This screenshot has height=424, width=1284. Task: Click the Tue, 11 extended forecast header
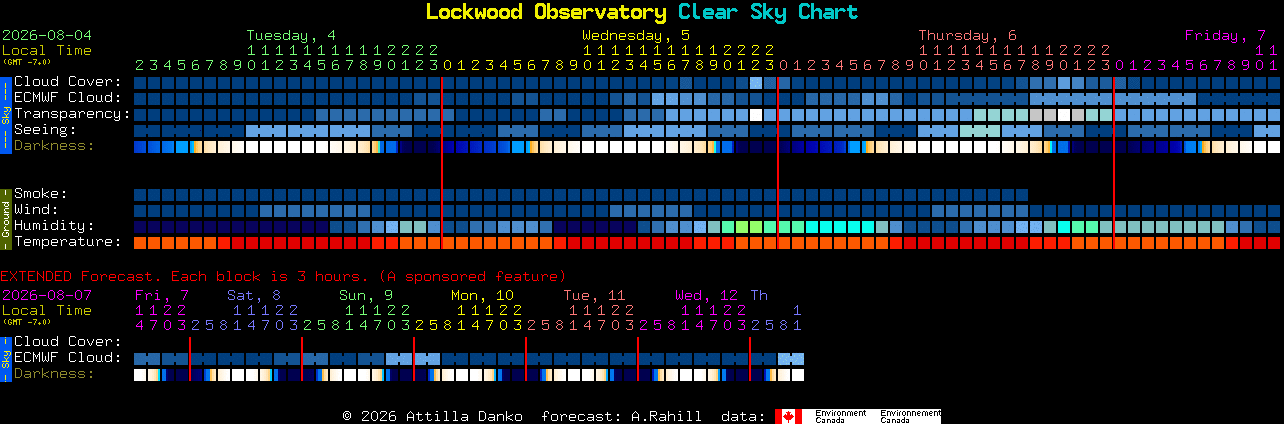[594, 295]
